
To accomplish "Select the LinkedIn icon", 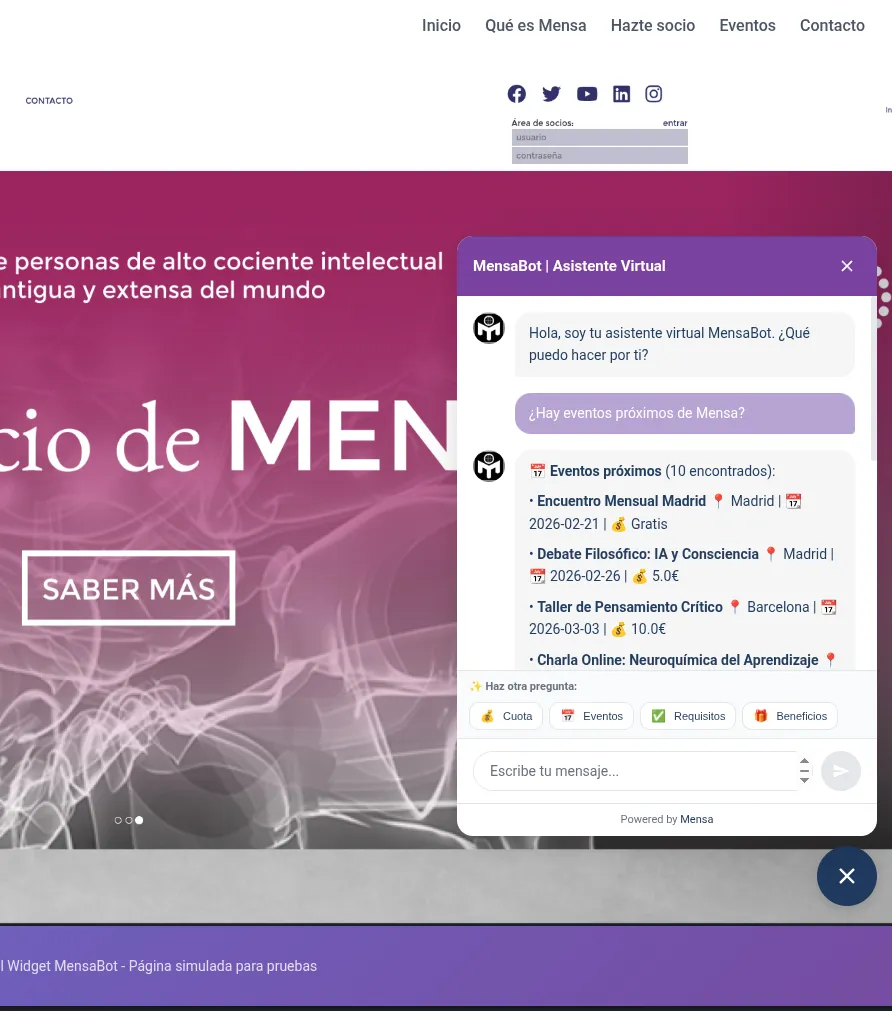I will (621, 93).
